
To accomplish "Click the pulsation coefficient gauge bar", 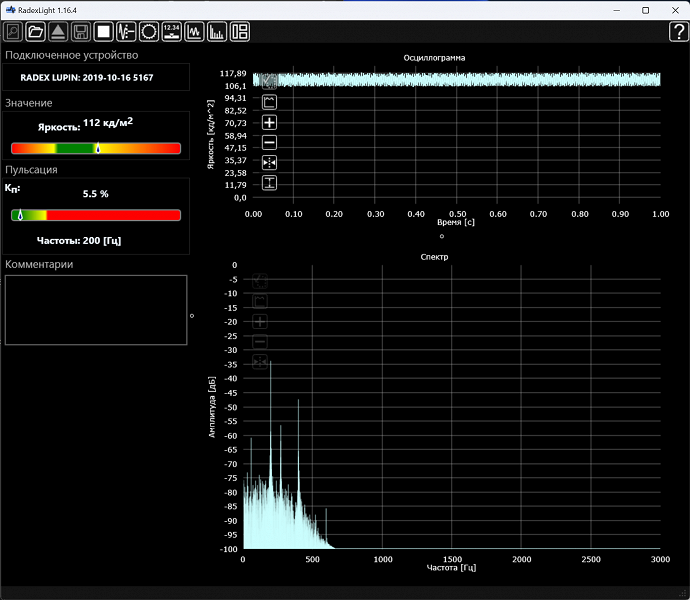I will point(96,215).
